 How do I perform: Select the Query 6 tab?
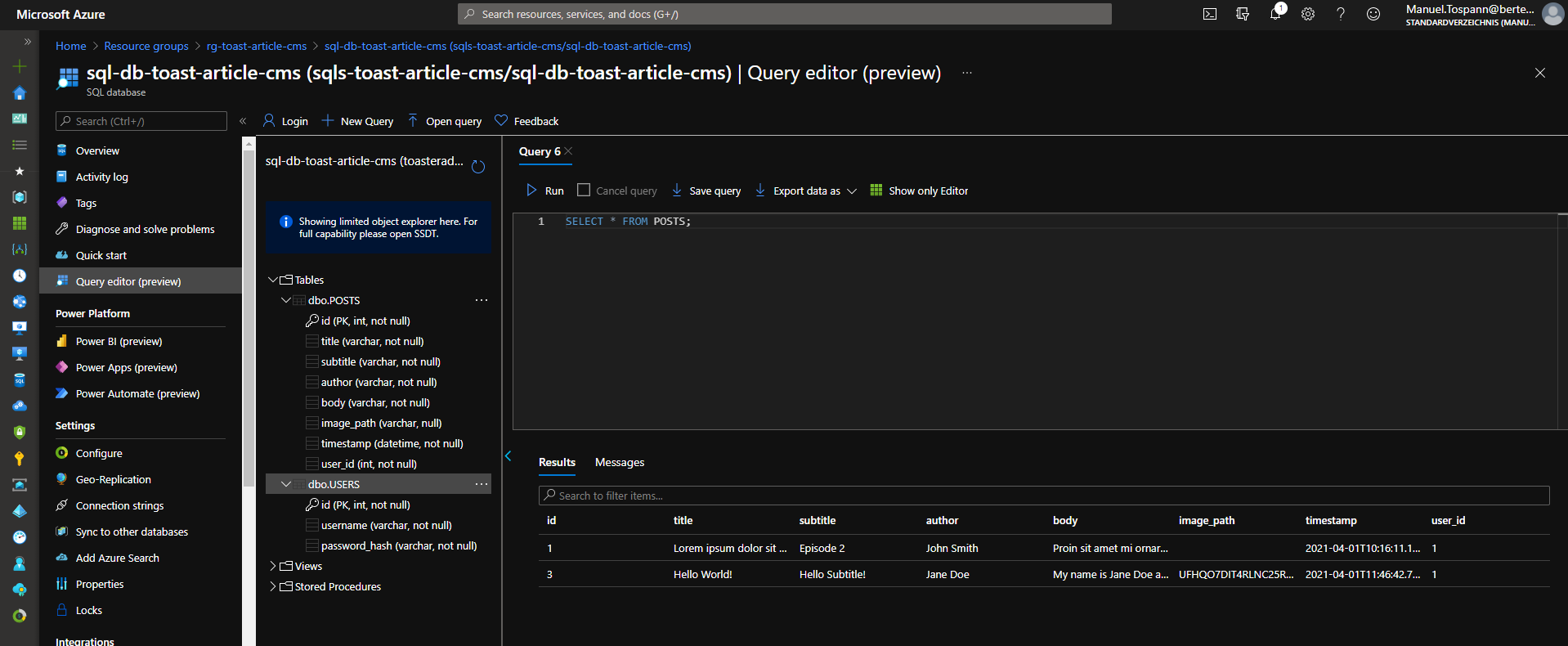(x=540, y=151)
